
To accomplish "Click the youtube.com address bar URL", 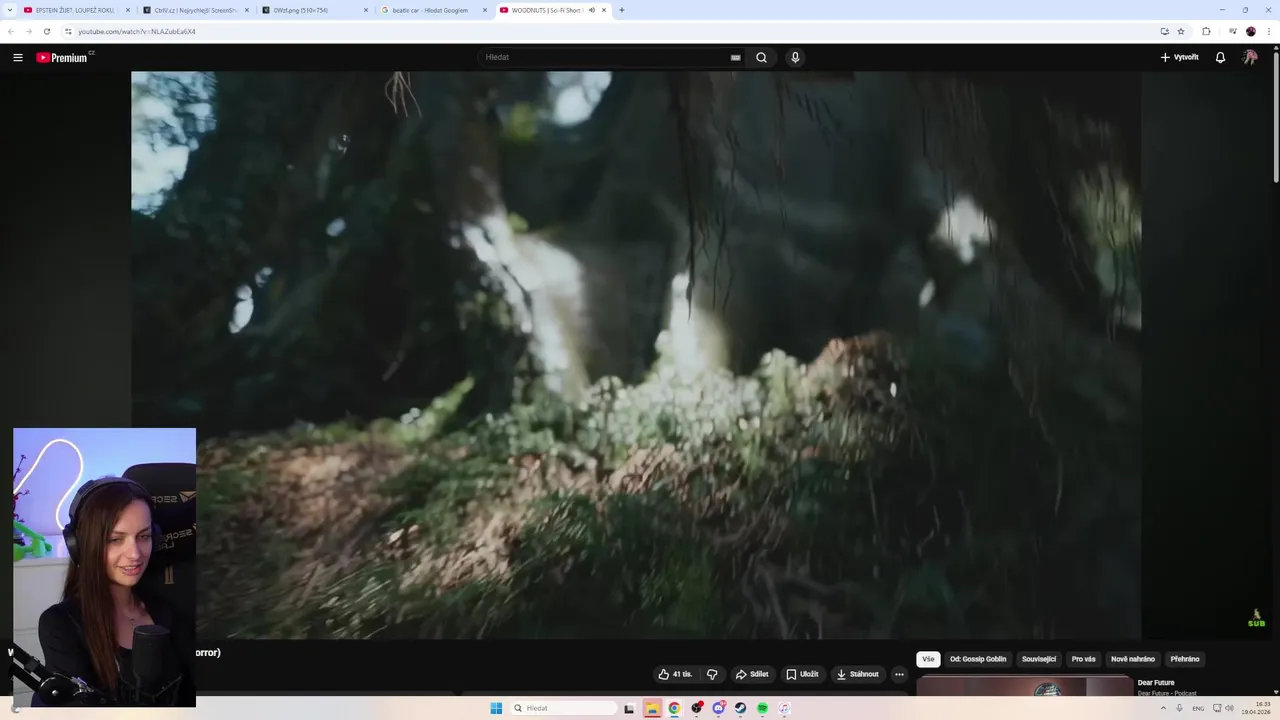I will pos(137,31).
